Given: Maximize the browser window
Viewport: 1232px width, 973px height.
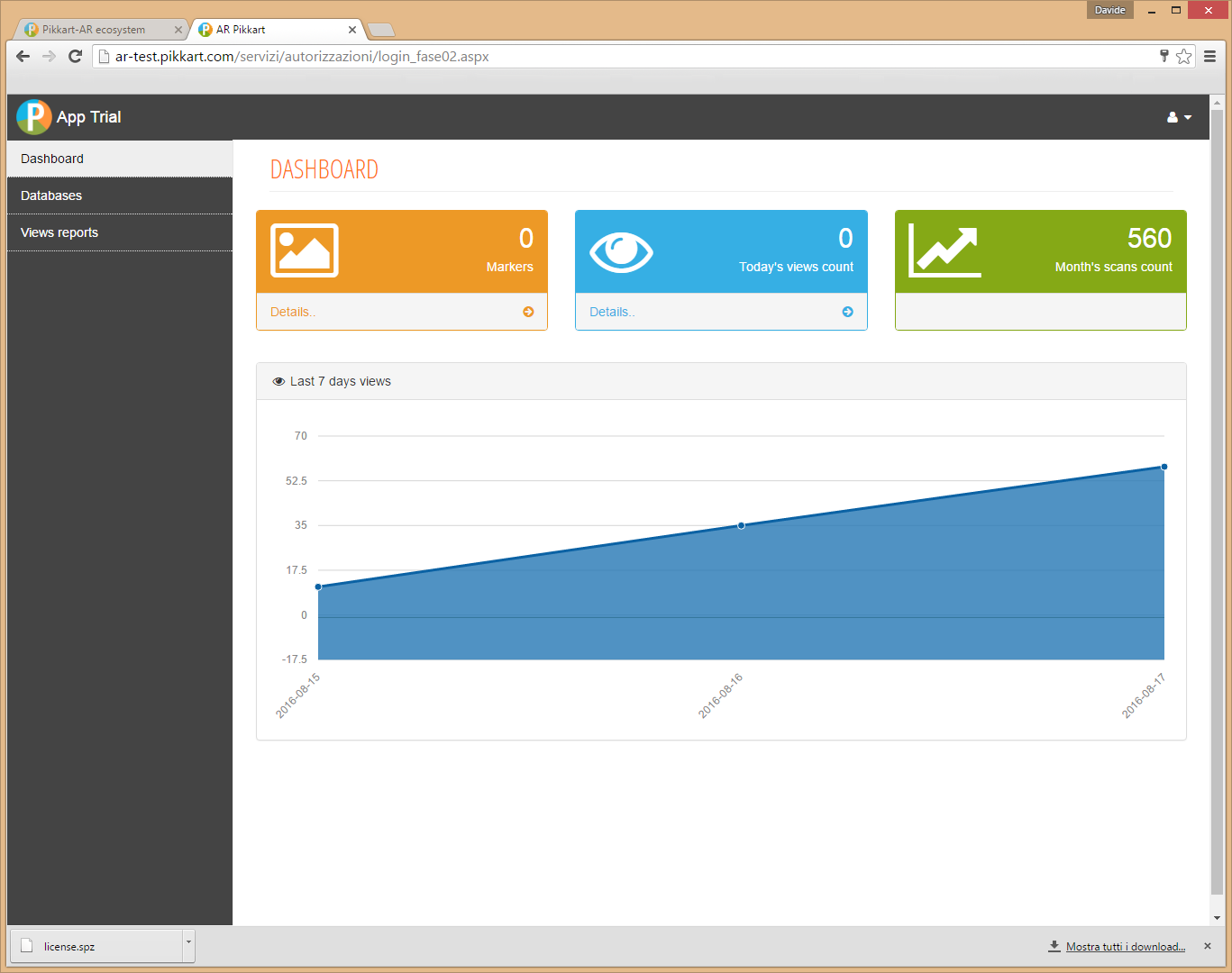Looking at the screenshot, I should (x=1176, y=11).
